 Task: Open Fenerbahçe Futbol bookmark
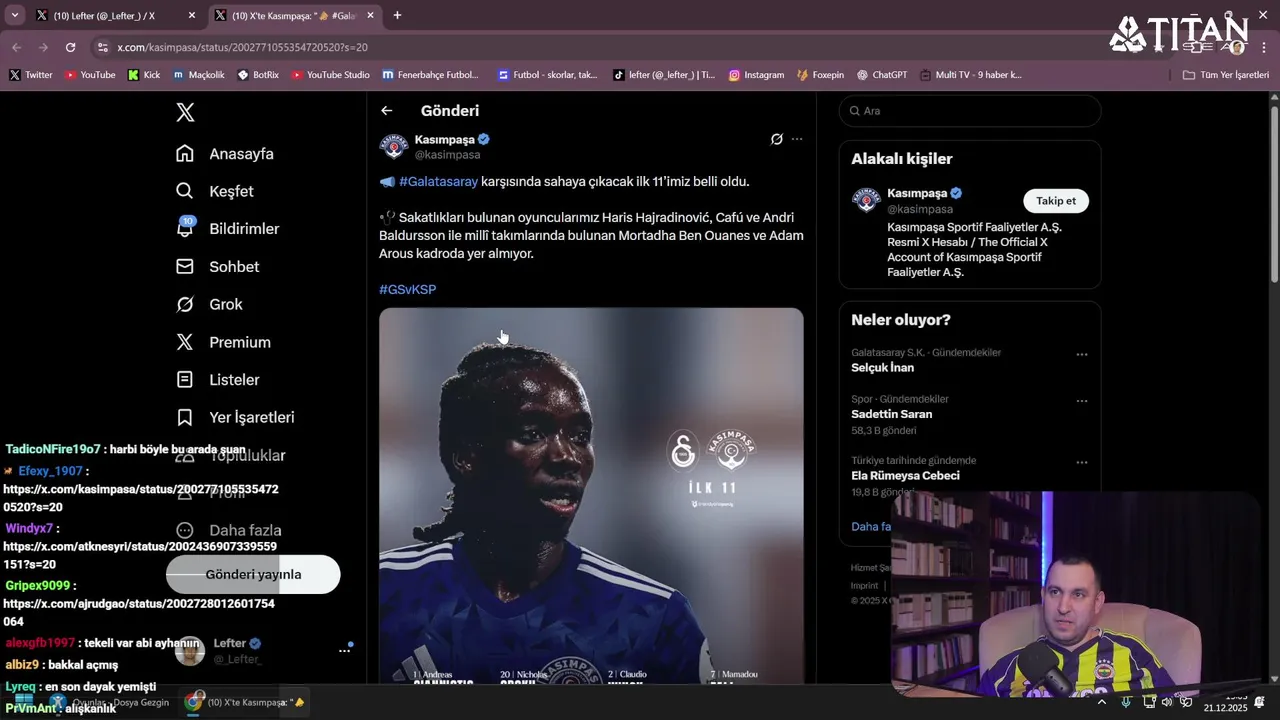click(430, 75)
